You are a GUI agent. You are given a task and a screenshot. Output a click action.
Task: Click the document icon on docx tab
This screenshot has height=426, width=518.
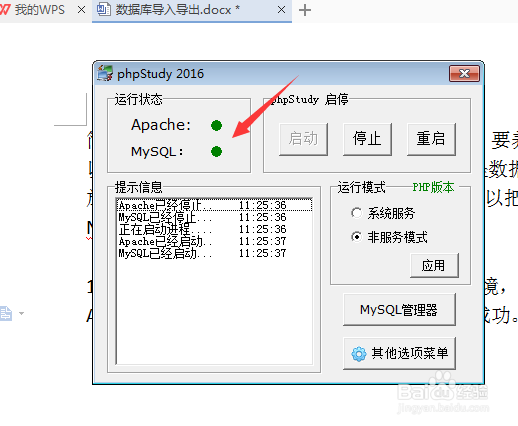click(104, 10)
